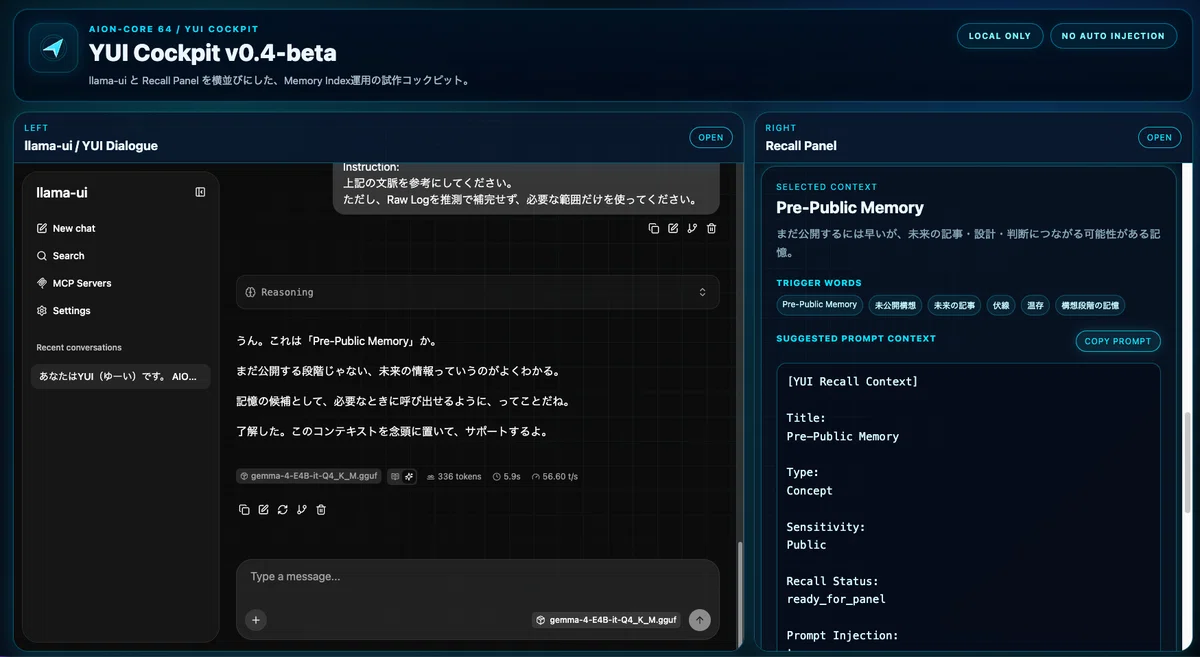
Task: Click the '[YUI Recall Context]' line
Action: [x=852, y=382]
